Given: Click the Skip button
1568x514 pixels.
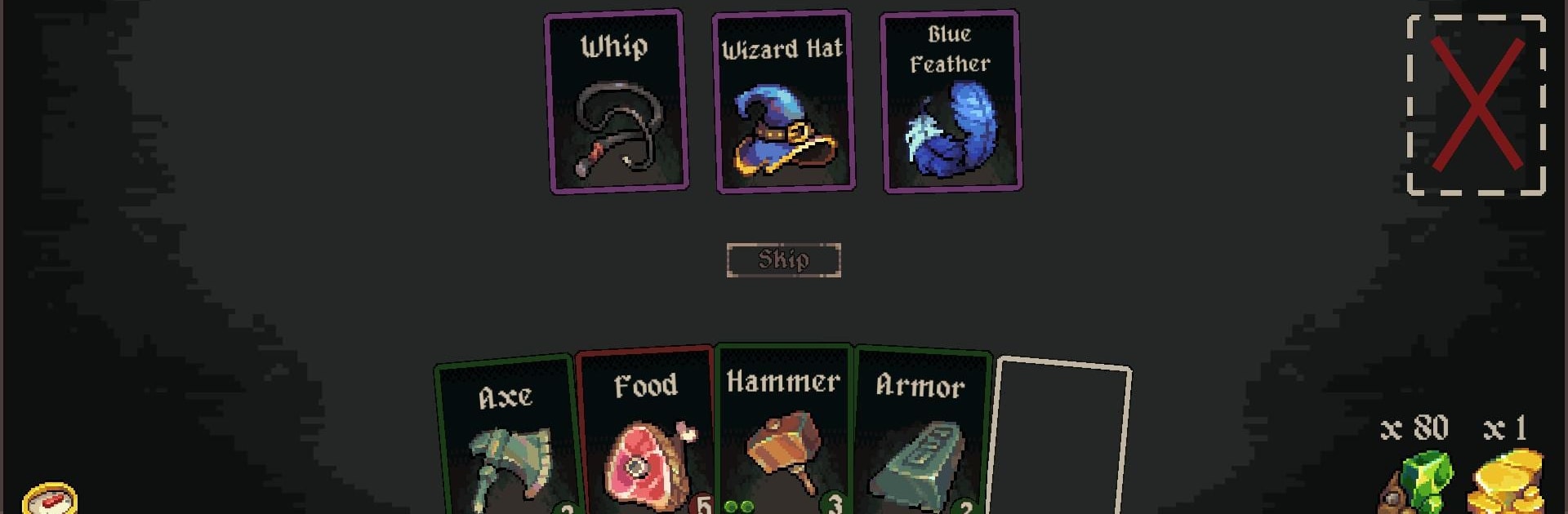Looking at the screenshot, I should 784,260.
